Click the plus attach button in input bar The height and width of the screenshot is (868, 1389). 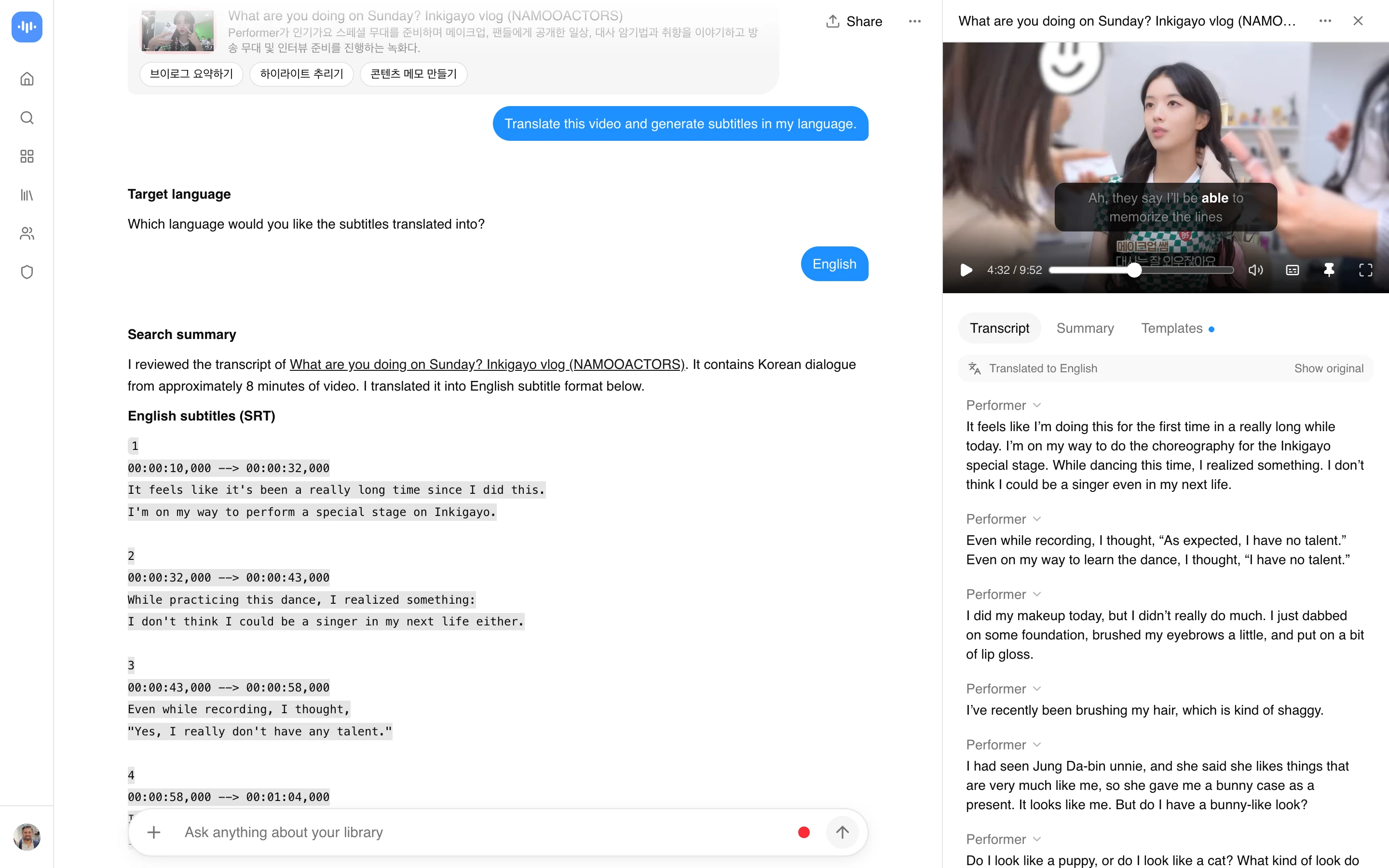[154, 832]
